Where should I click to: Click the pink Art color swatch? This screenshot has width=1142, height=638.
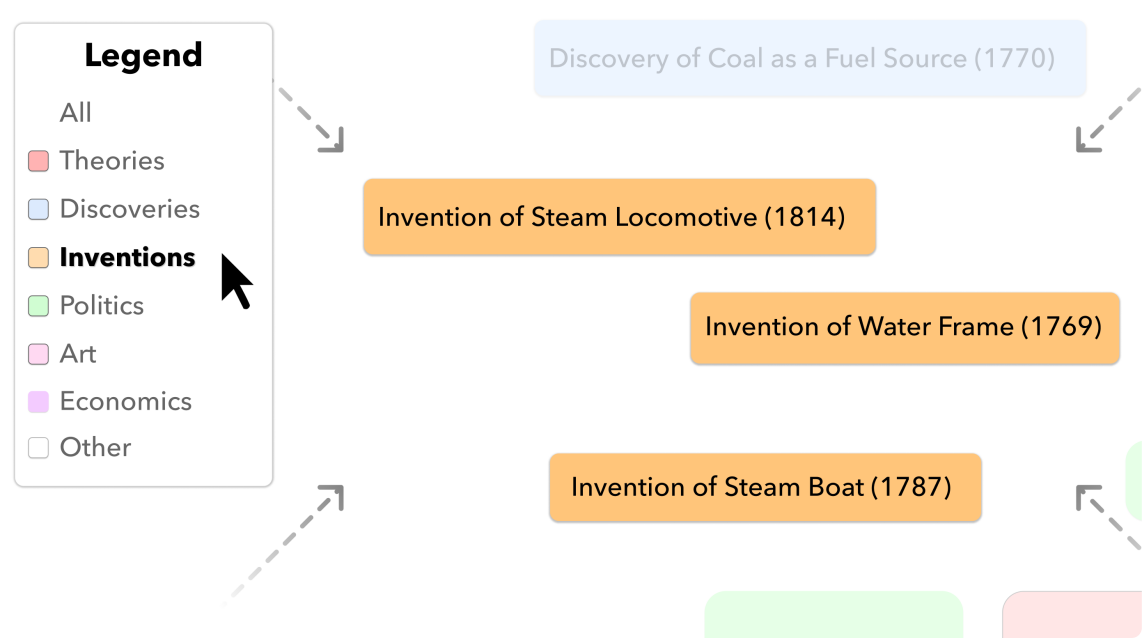click(38, 354)
